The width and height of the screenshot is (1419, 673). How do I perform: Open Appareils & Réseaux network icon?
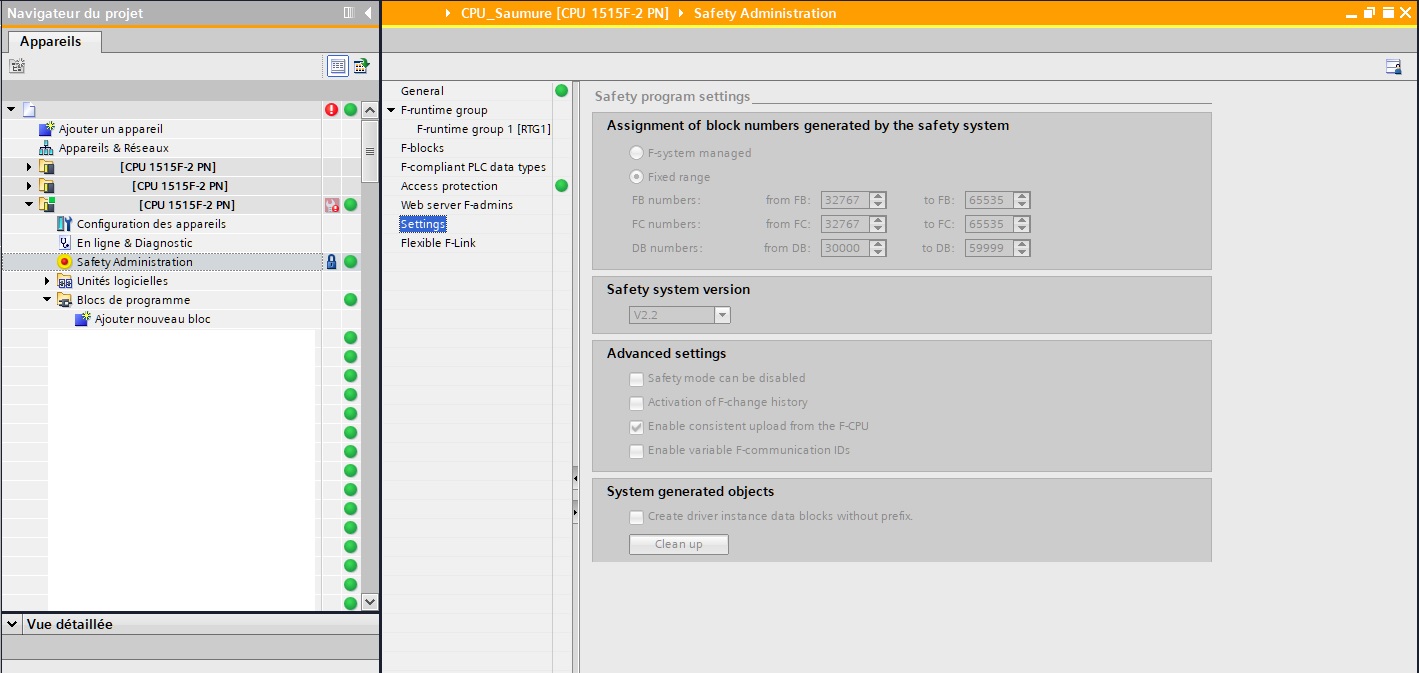coord(46,148)
